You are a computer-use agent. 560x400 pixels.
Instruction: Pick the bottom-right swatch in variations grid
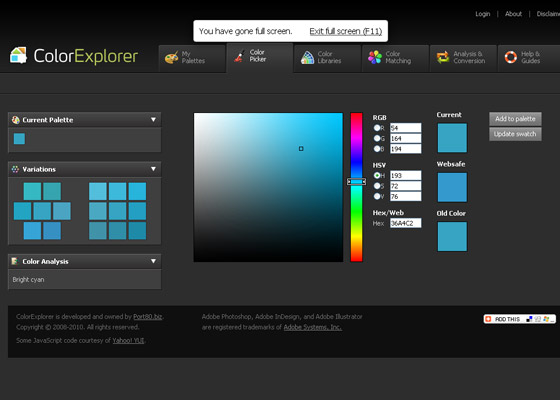click(x=137, y=230)
